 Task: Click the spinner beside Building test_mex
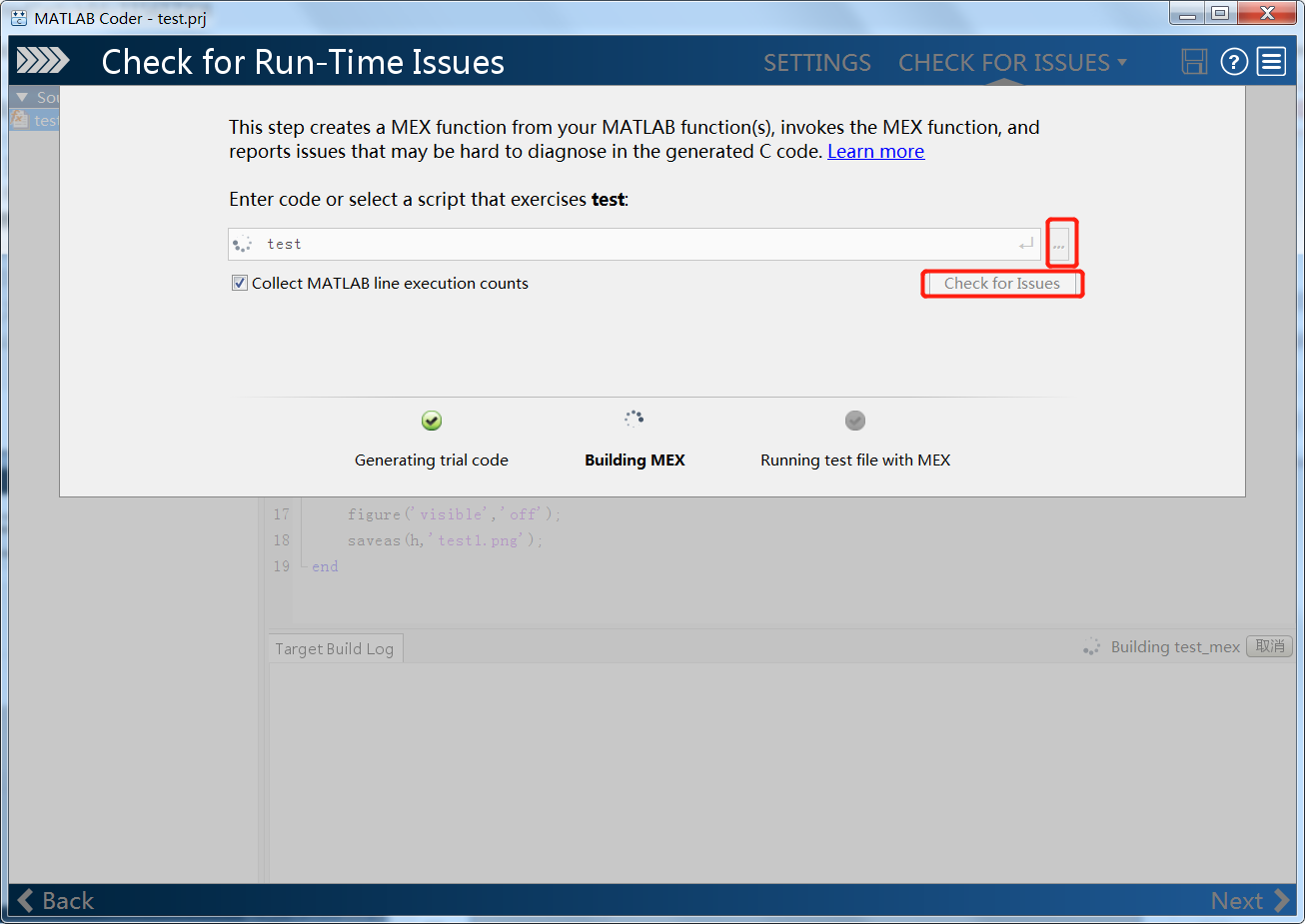click(1091, 647)
